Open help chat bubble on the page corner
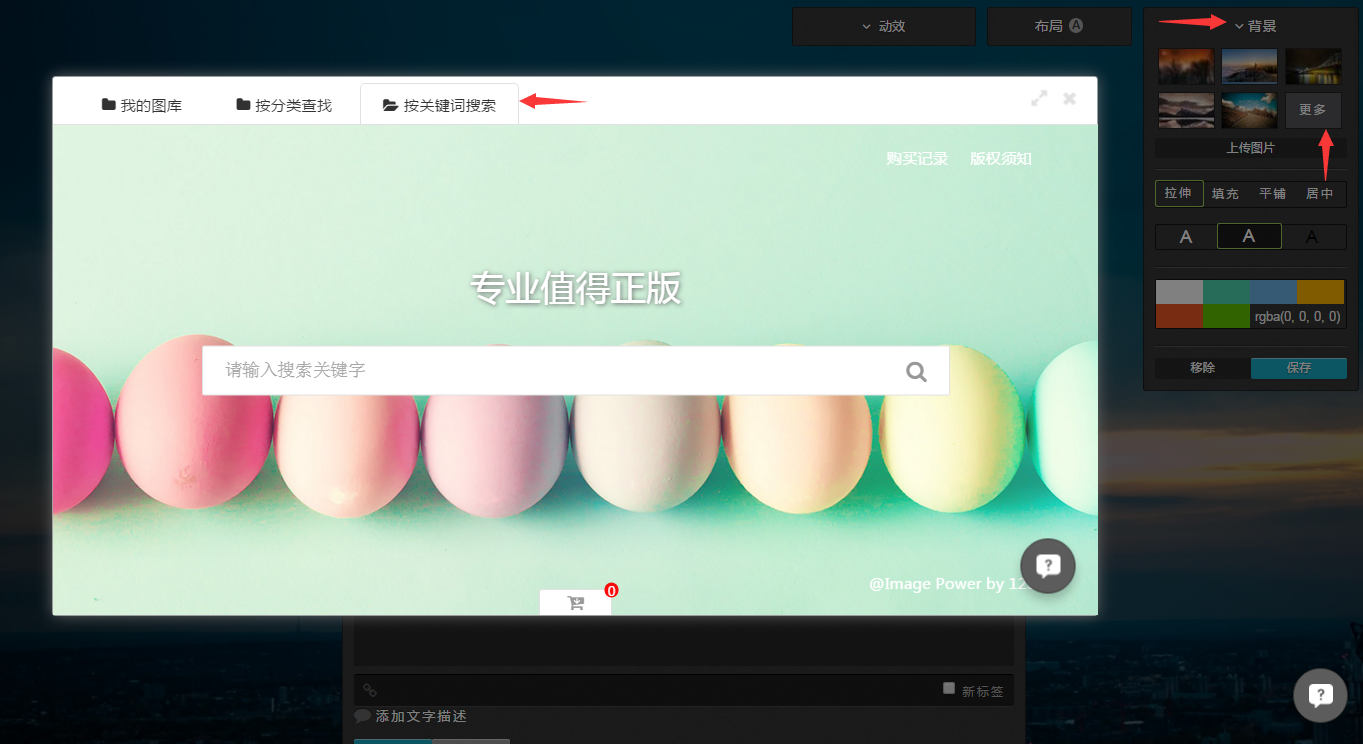 (x=1320, y=695)
